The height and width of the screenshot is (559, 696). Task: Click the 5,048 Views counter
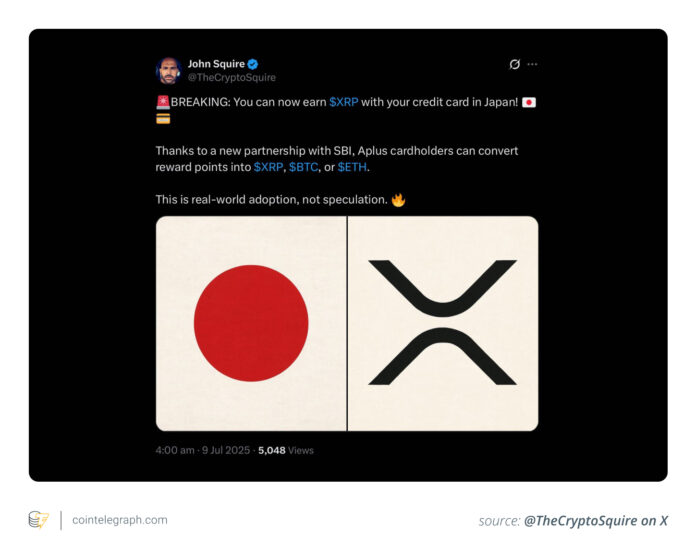click(286, 450)
